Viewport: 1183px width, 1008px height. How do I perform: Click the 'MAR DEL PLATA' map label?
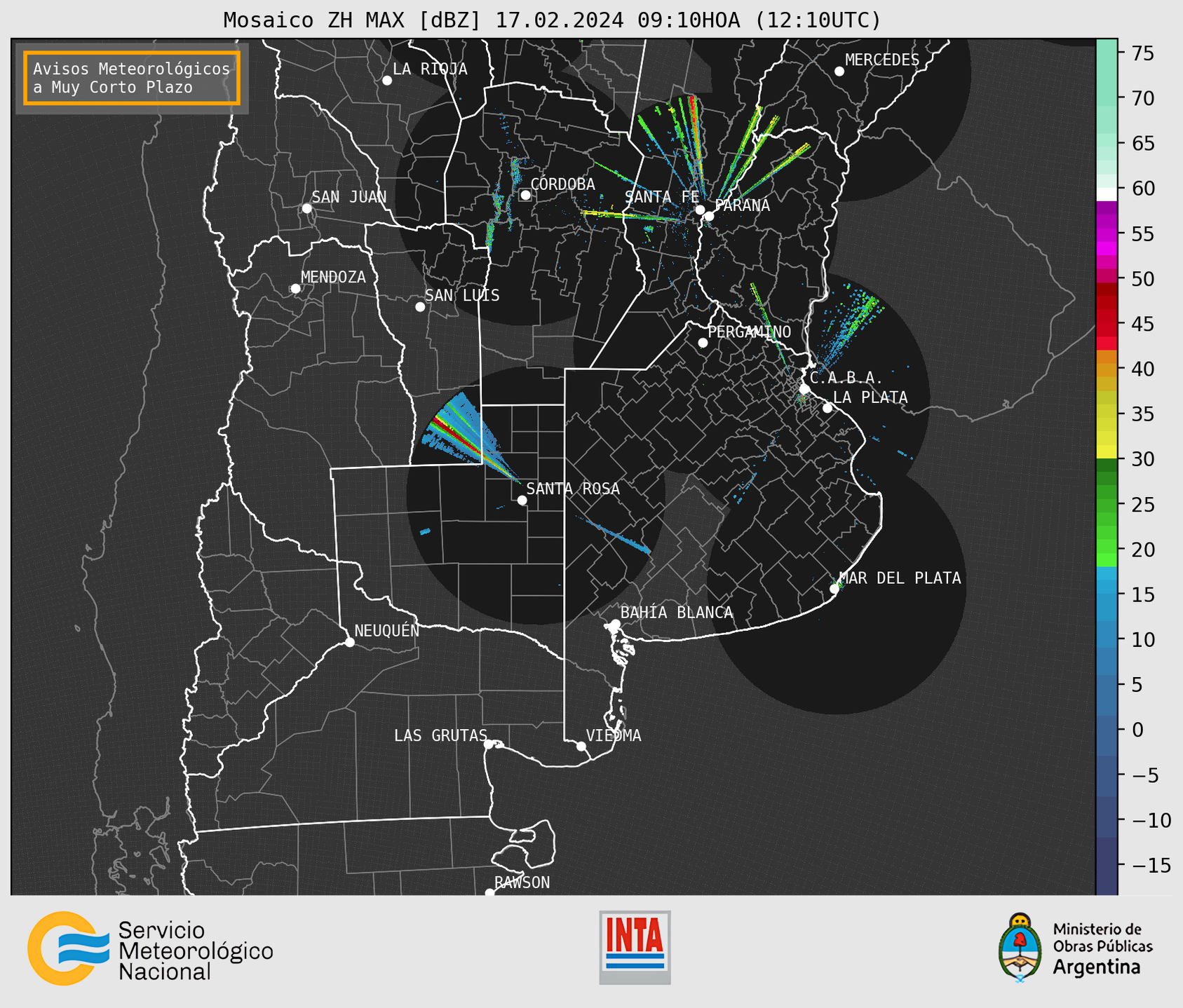pos(900,578)
